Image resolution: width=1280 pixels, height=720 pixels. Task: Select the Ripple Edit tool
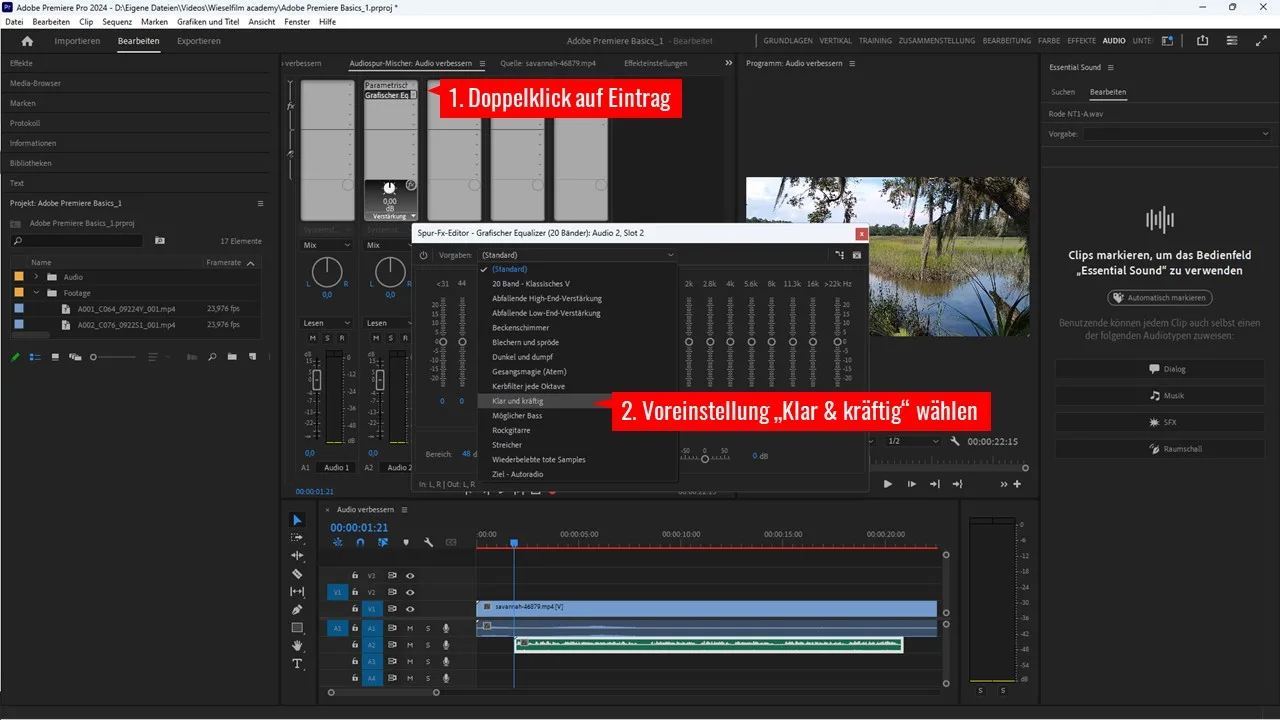point(297,555)
